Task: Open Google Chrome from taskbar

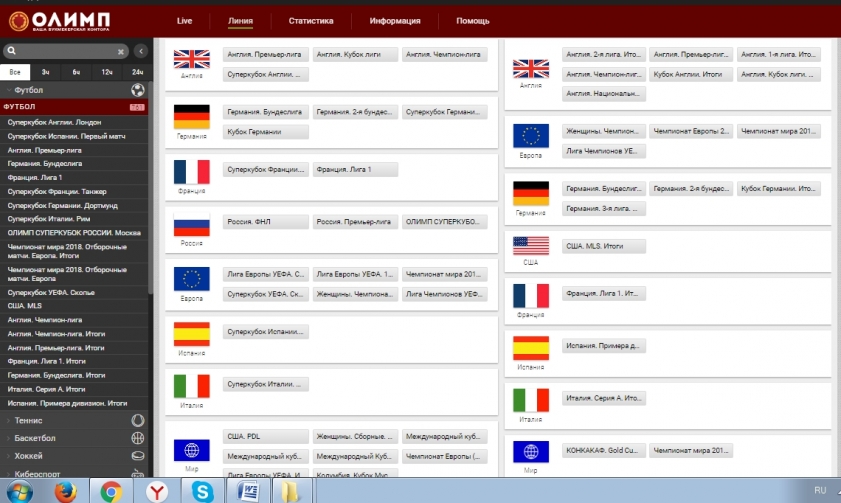Action: pyautogui.click(x=111, y=492)
